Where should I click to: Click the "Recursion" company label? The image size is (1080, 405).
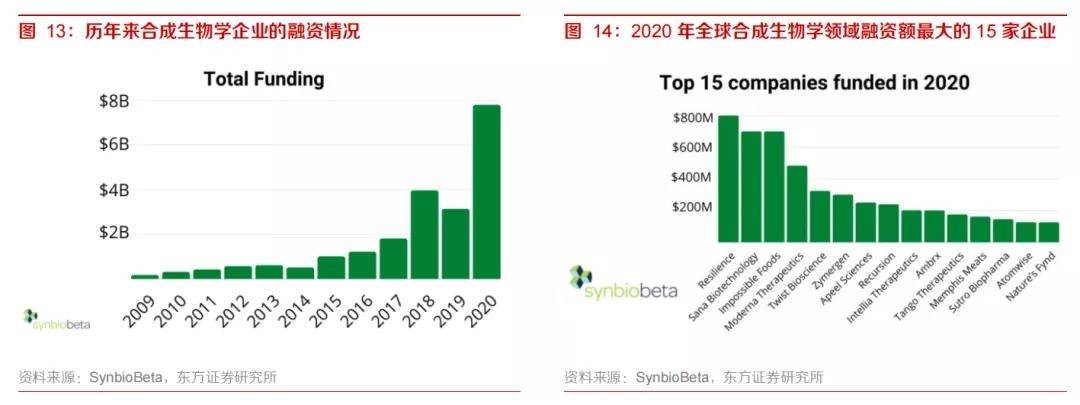coord(878,269)
